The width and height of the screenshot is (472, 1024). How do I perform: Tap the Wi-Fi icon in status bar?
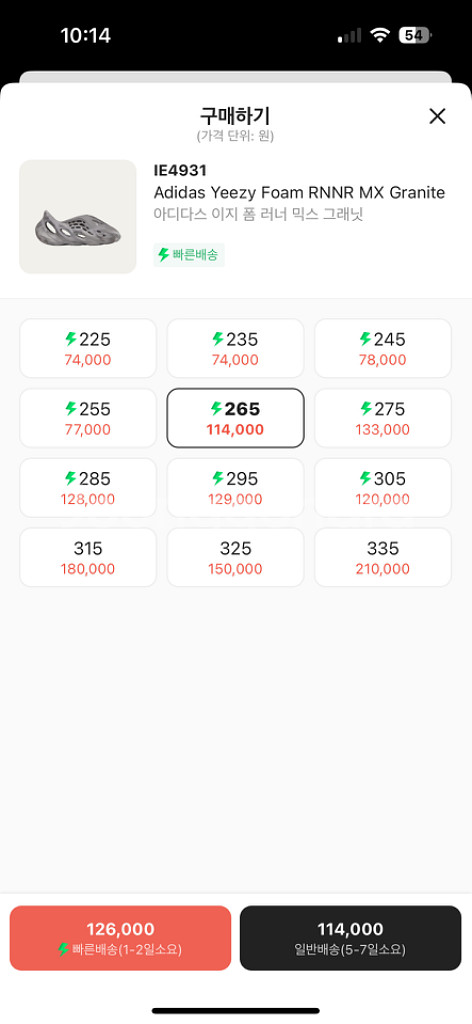click(380, 35)
